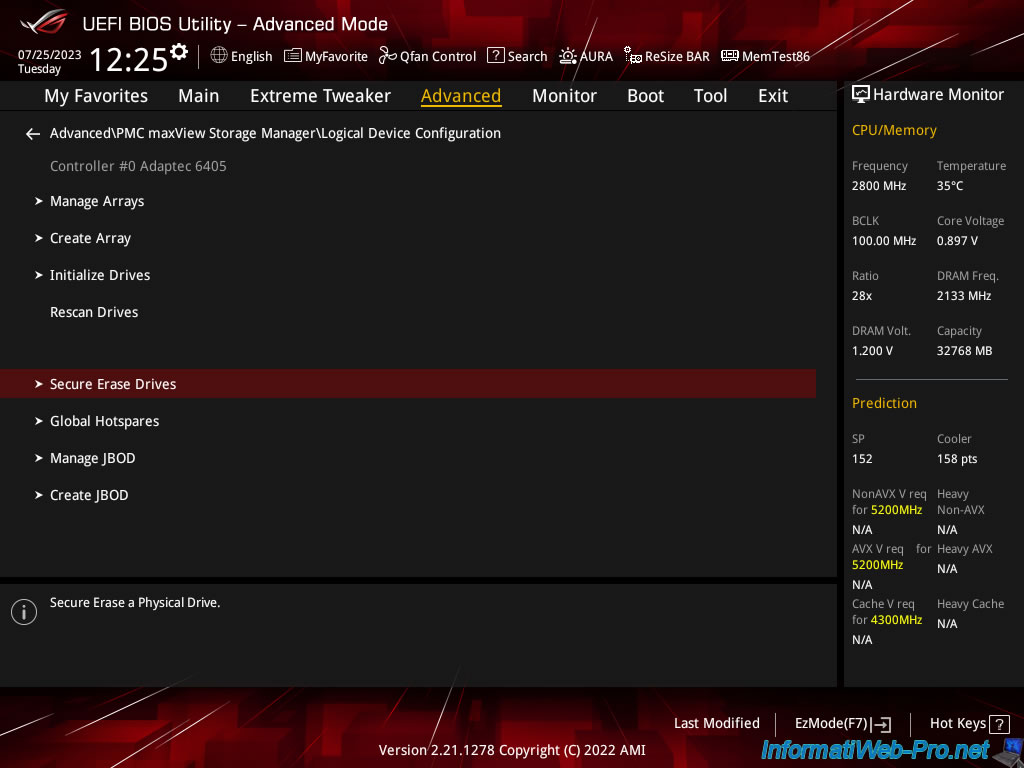Expand arrow beside Secure Erase Drives

[x=39, y=384]
